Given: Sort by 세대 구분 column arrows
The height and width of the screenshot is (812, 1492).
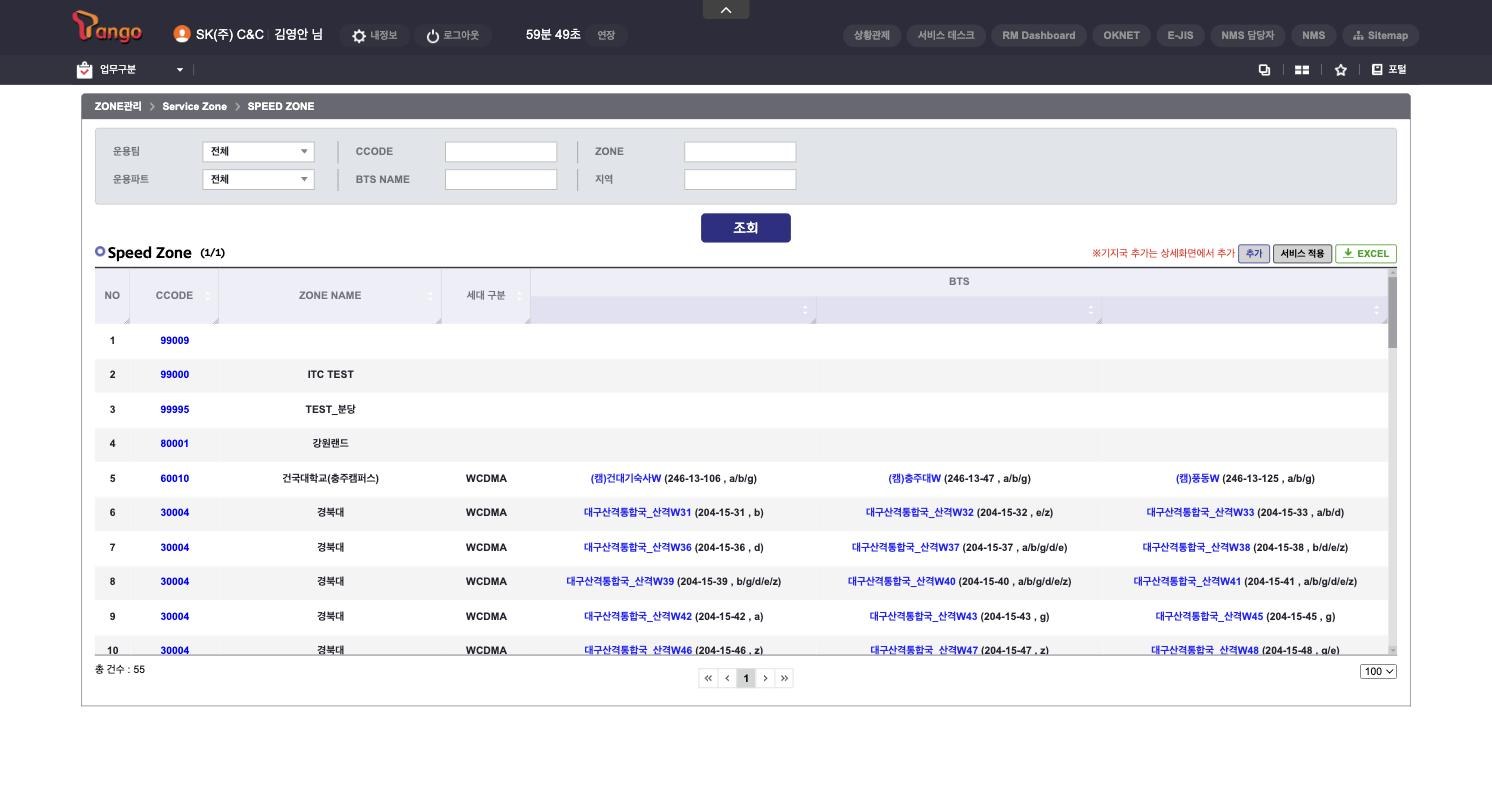Looking at the screenshot, I should (519, 296).
